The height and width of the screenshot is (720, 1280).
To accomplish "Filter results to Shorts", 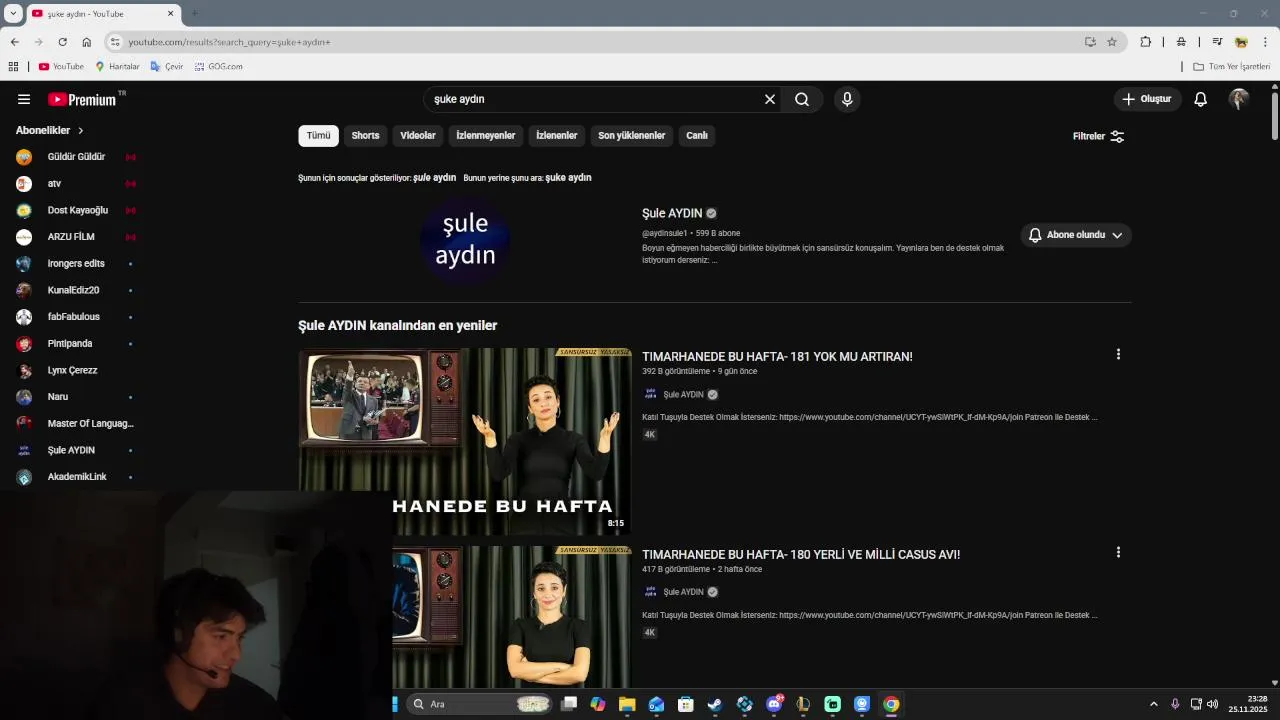I will click(x=365, y=136).
